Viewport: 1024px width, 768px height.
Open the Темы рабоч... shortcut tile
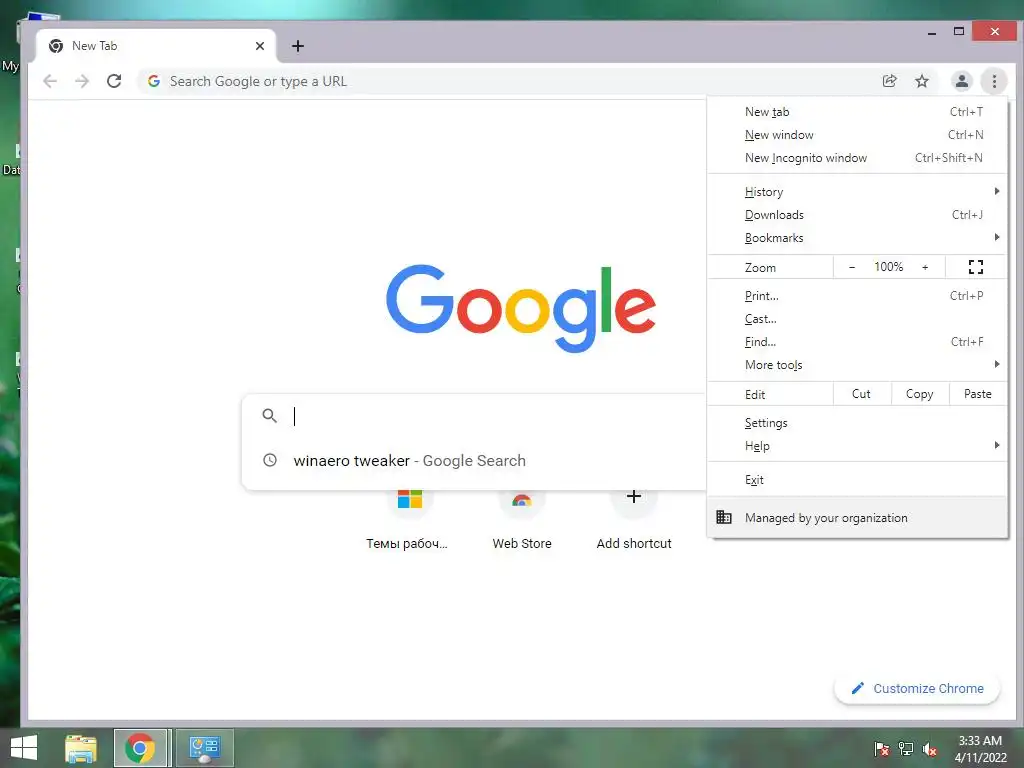[x=409, y=519]
